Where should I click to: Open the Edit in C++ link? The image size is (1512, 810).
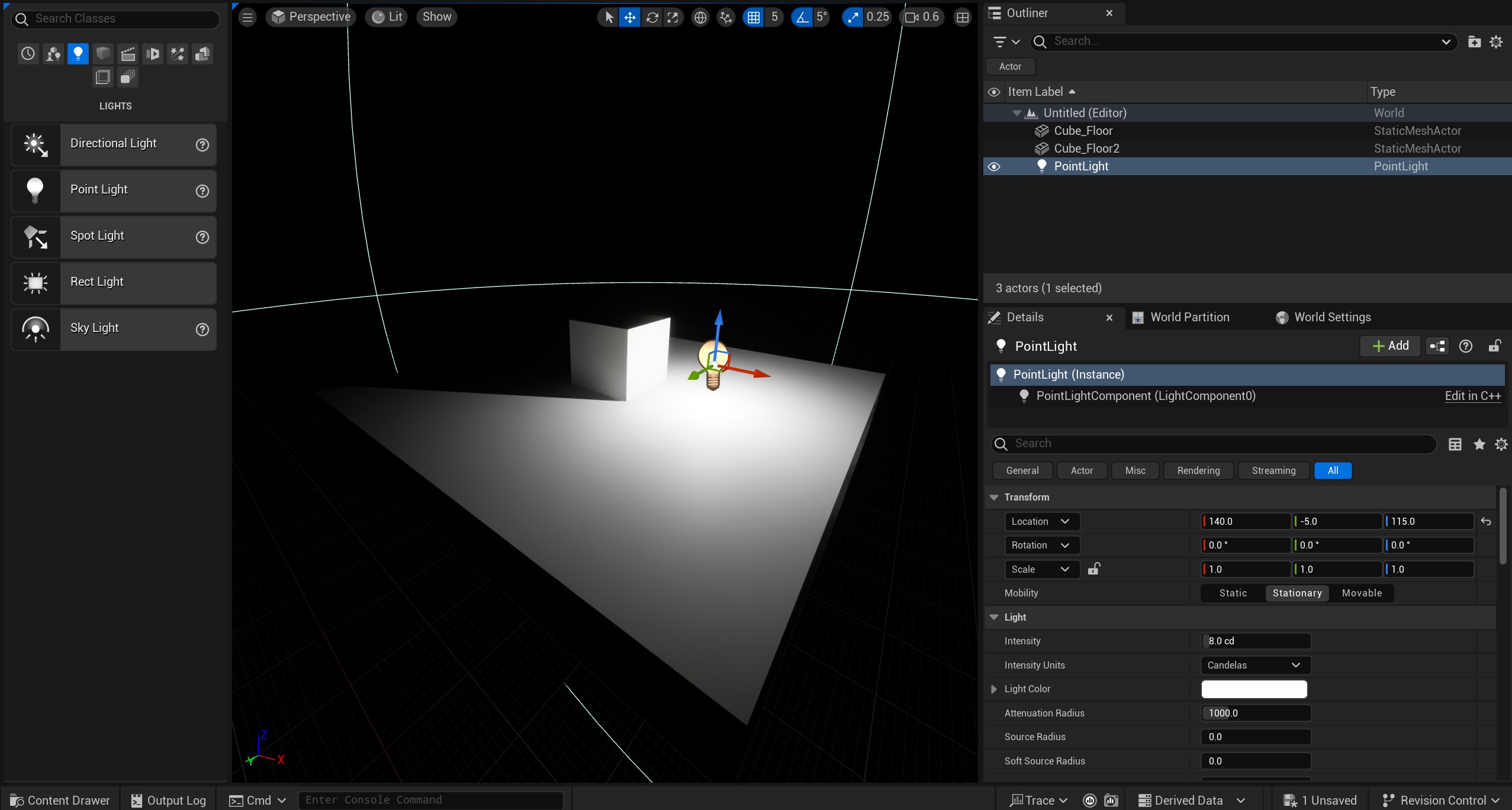point(1472,396)
